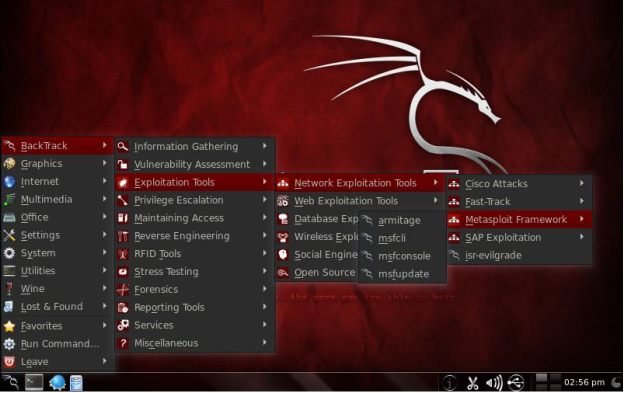Click the RFID Tools antenna icon

(123, 254)
